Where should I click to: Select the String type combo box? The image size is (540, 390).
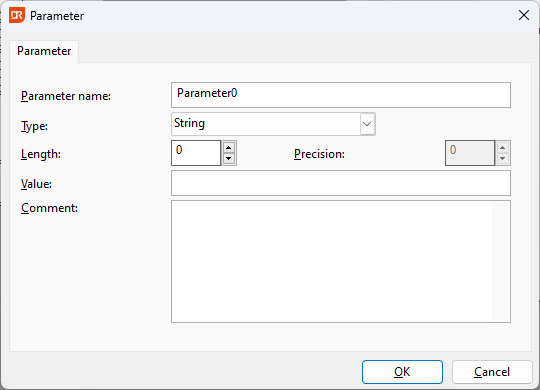[273, 124]
